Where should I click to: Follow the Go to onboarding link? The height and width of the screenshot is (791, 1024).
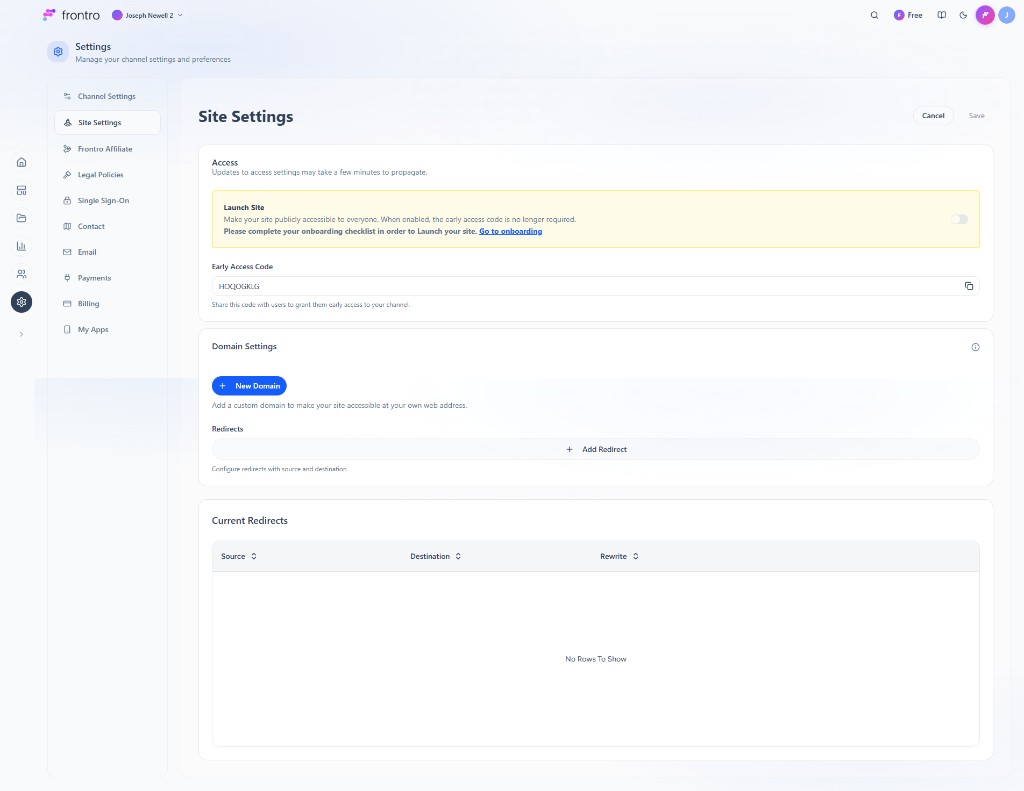(x=510, y=231)
